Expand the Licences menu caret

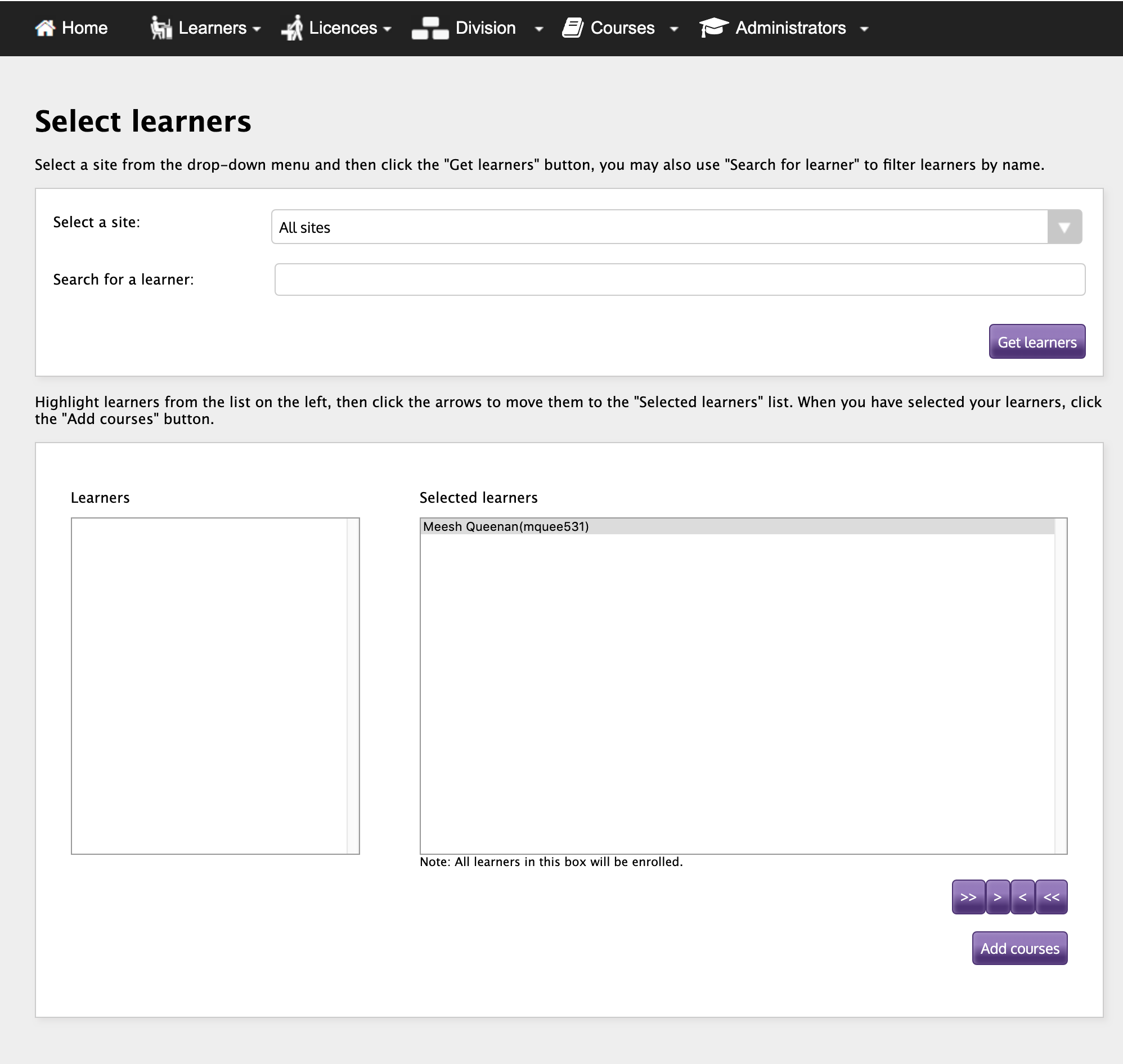click(388, 29)
